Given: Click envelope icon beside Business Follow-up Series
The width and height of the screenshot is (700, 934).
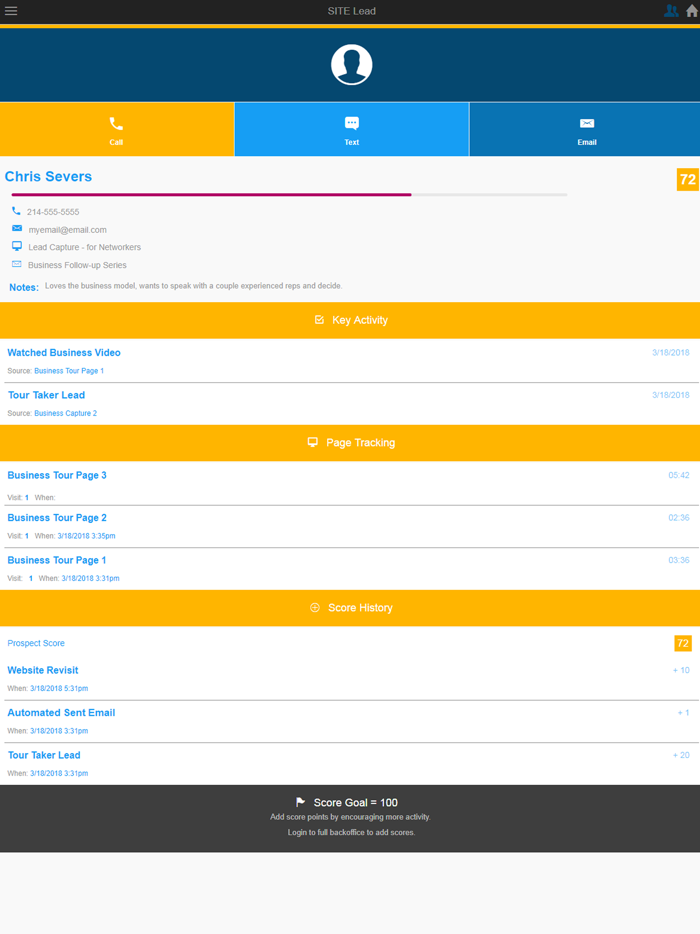Looking at the screenshot, I should point(17,264).
